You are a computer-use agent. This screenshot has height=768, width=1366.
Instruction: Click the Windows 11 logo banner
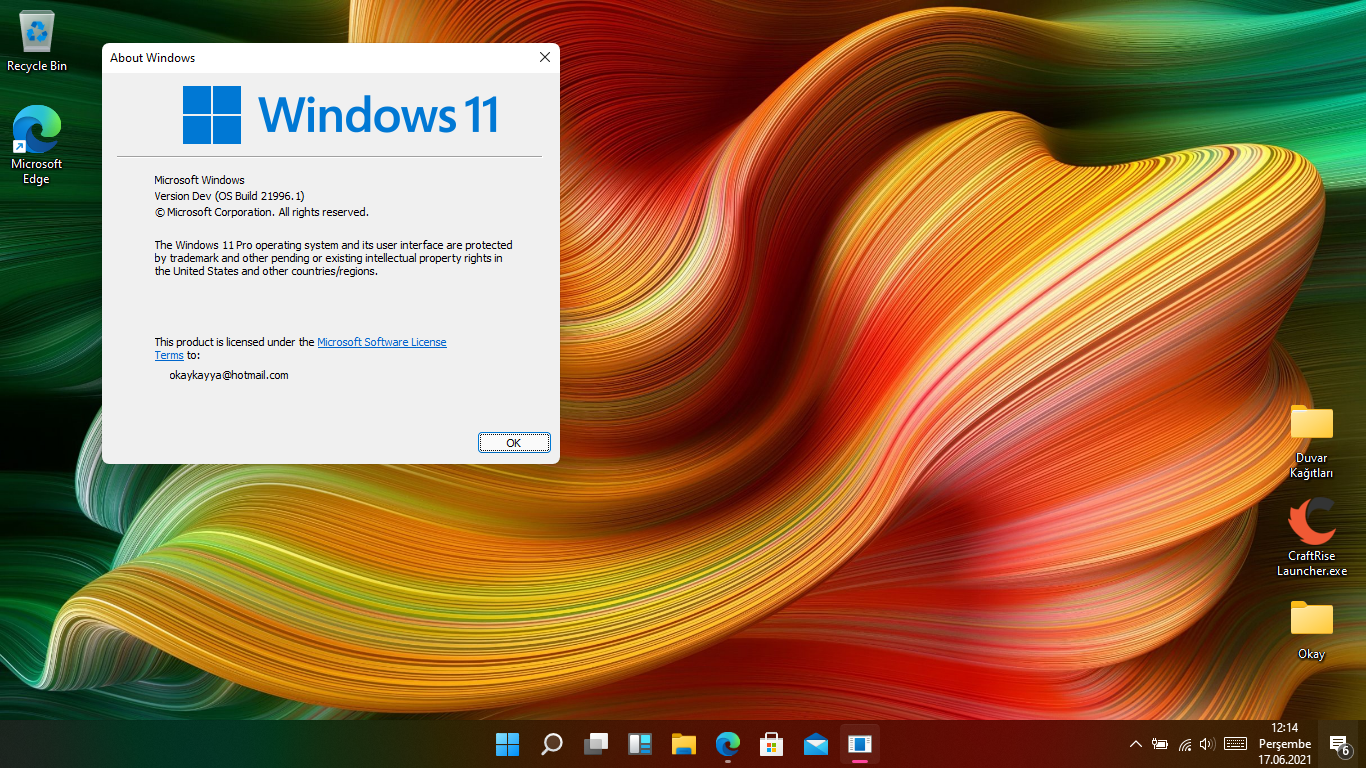pyautogui.click(x=341, y=114)
